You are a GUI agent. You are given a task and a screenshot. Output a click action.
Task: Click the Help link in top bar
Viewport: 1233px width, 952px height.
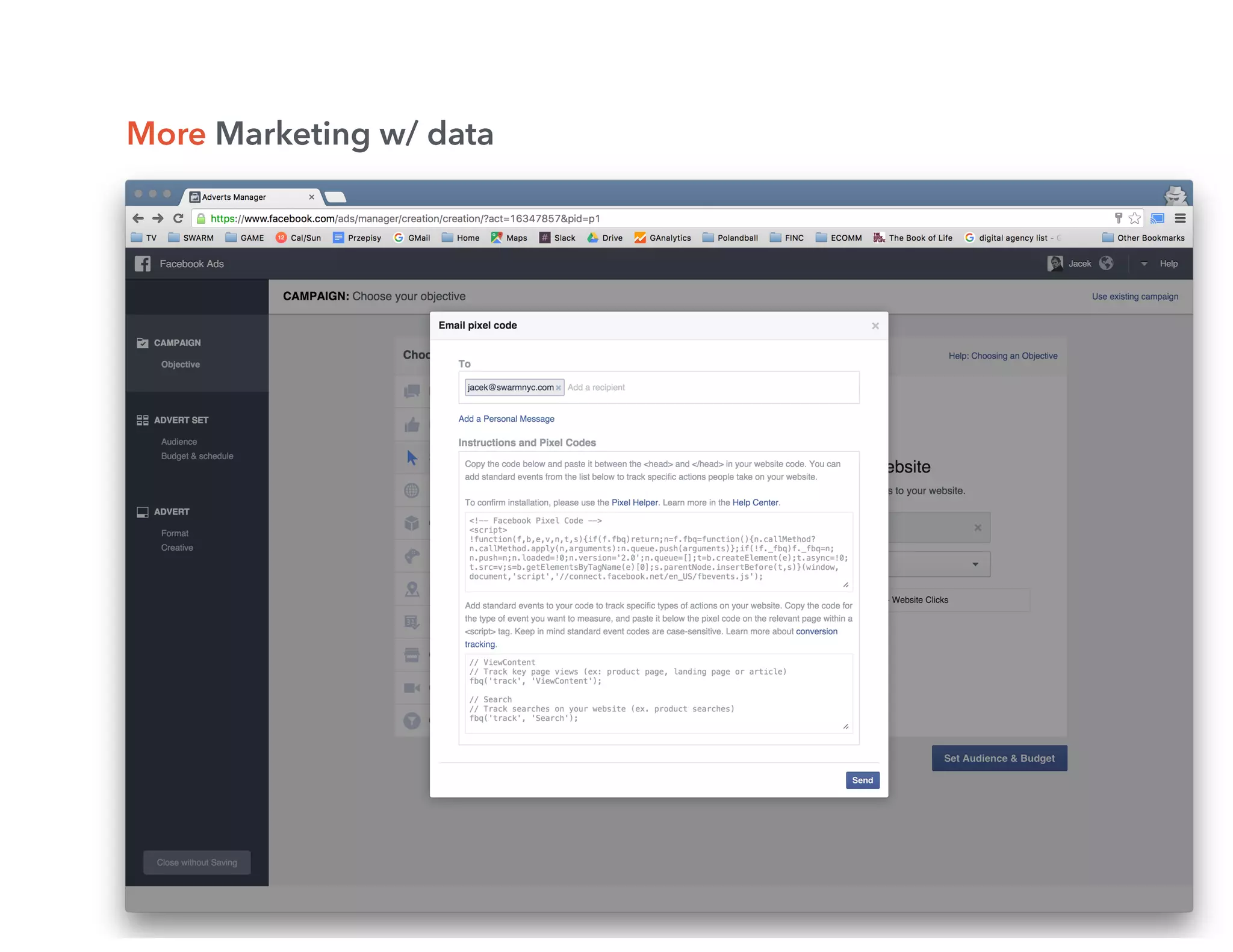click(x=1169, y=264)
